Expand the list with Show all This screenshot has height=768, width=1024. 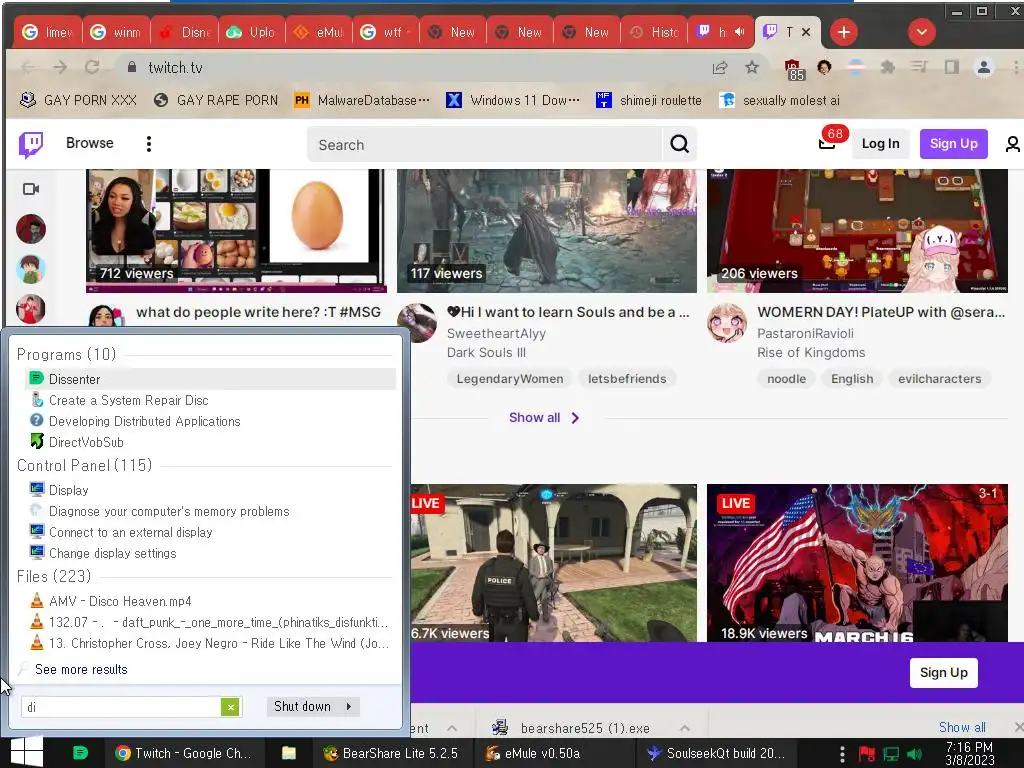pyautogui.click(x=544, y=417)
